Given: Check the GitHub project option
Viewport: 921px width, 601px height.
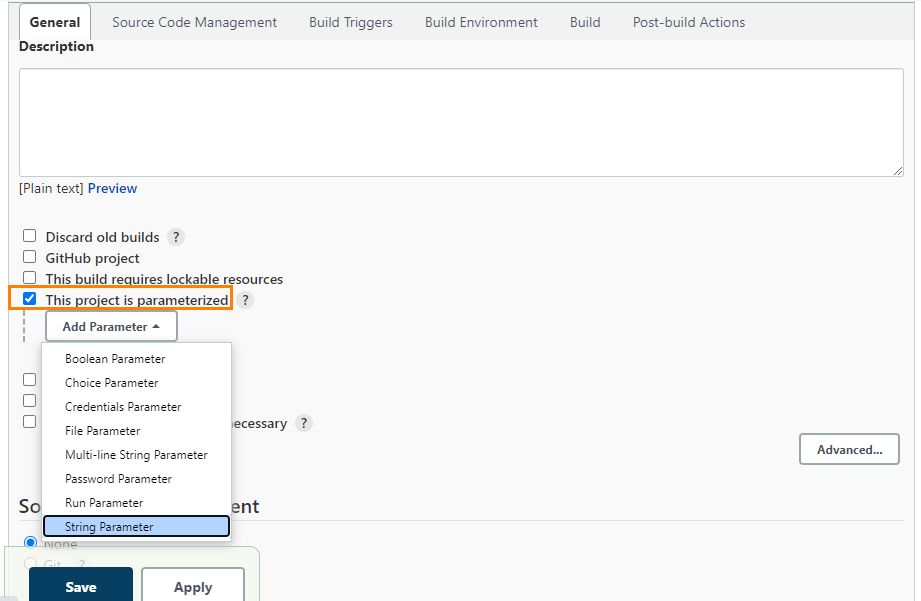Looking at the screenshot, I should [29, 256].
